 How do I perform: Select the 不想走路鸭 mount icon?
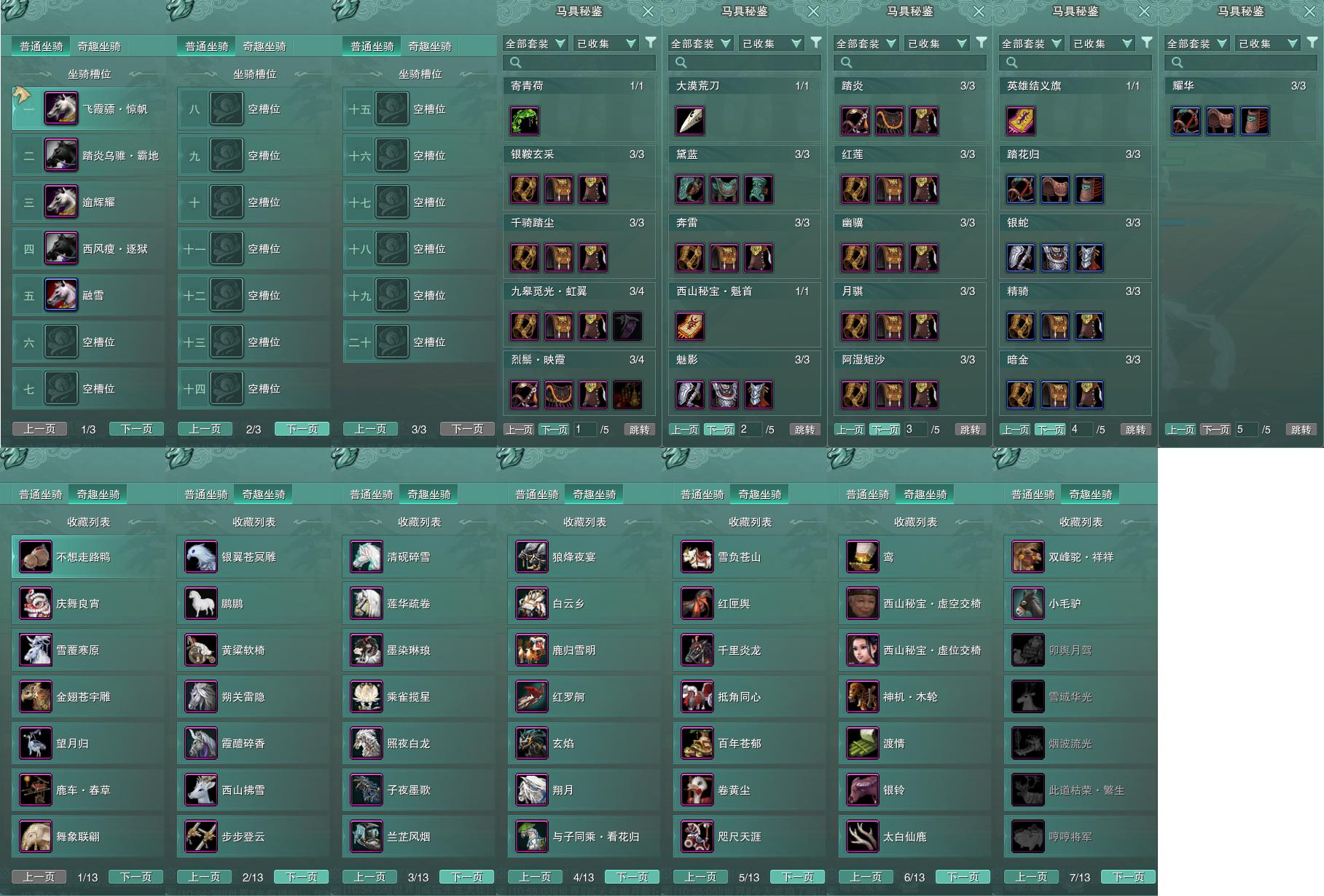[36, 557]
